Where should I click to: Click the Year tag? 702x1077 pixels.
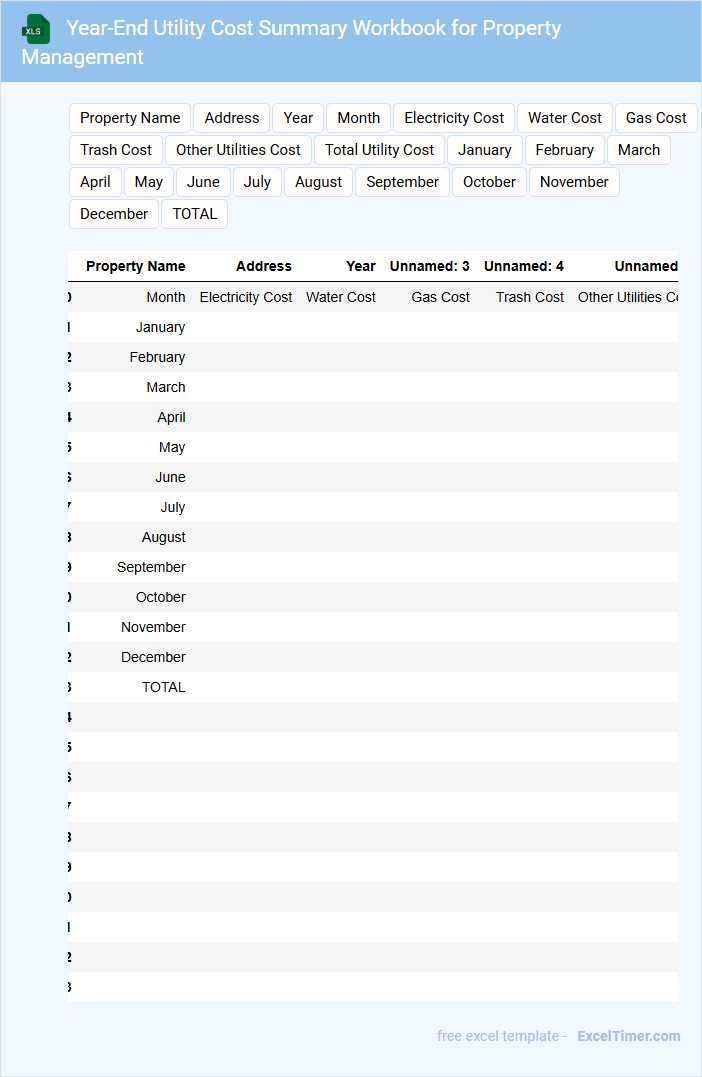(298, 118)
